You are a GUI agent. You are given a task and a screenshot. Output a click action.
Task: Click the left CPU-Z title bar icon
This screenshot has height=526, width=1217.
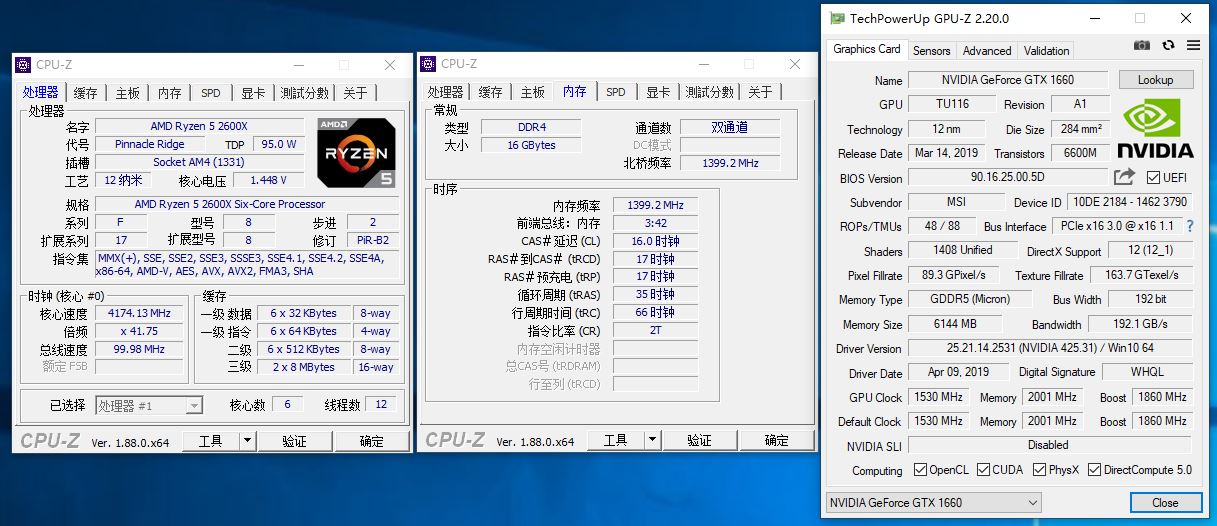[24, 65]
